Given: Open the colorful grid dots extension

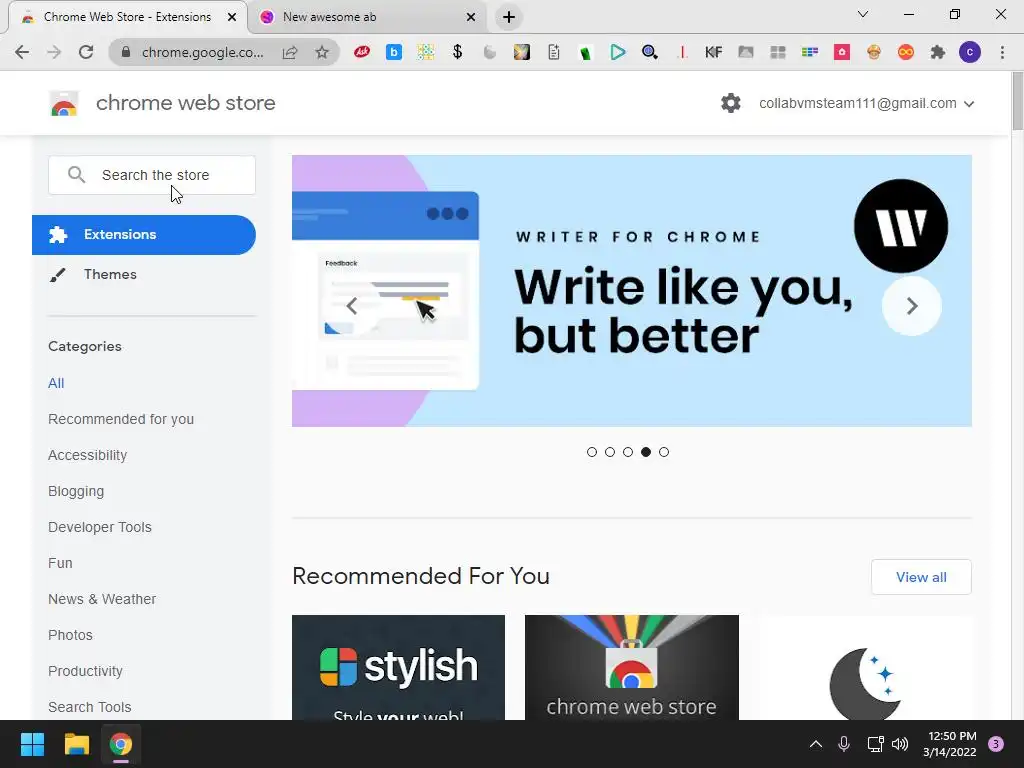Looking at the screenshot, I should point(426,52).
